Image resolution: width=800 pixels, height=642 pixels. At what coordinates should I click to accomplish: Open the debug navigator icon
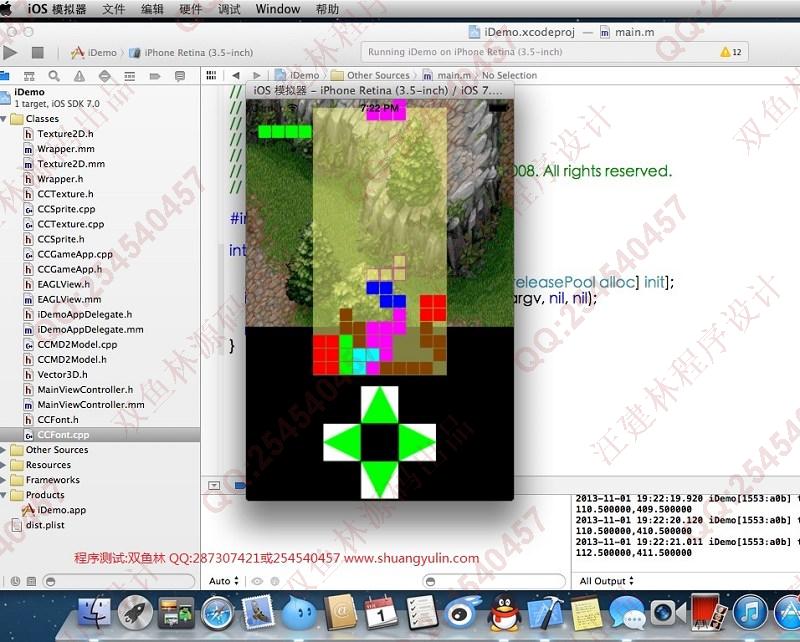pyautogui.click(x=130, y=76)
